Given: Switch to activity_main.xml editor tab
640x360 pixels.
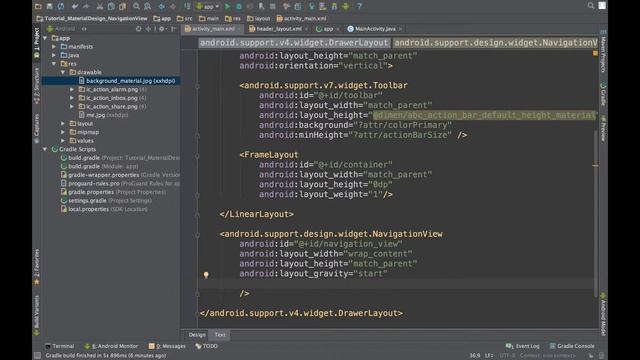Looking at the screenshot, I should point(212,29).
